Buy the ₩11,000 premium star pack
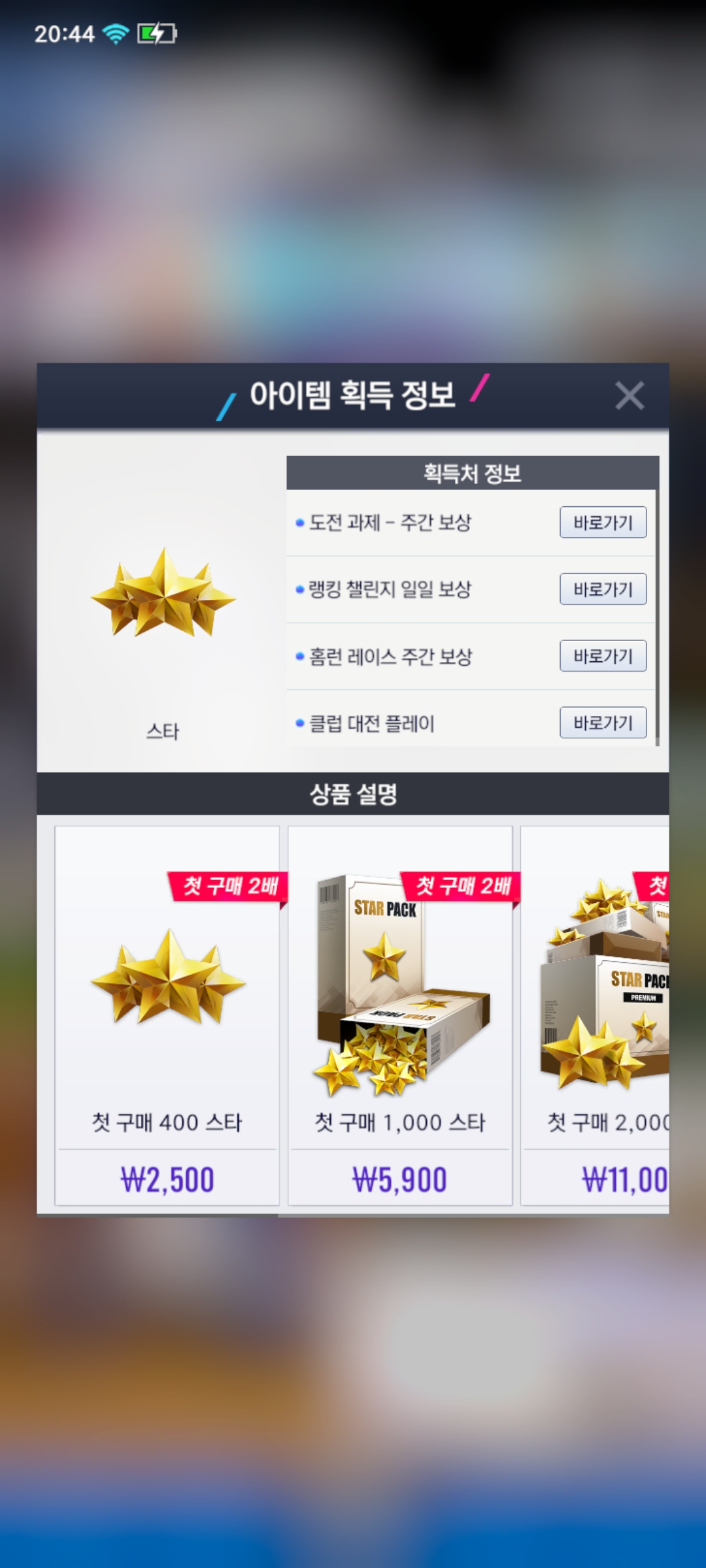Screen dimensions: 706x1568 click(x=624, y=1180)
